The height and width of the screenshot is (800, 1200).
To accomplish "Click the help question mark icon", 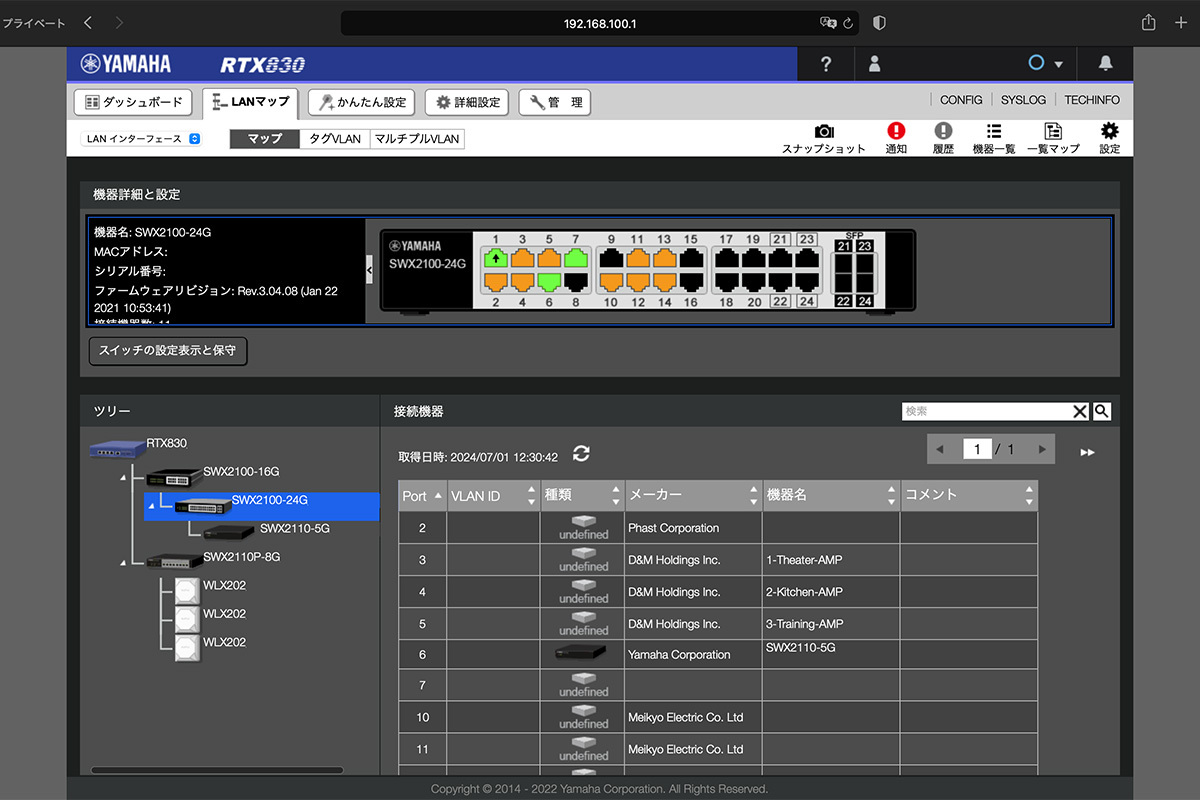I will click(826, 64).
